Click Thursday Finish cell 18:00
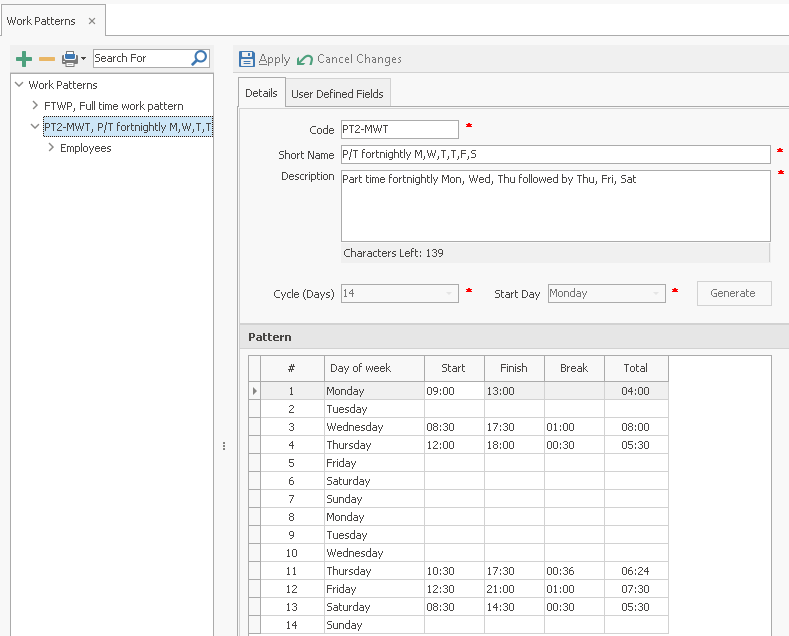 click(514, 445)
